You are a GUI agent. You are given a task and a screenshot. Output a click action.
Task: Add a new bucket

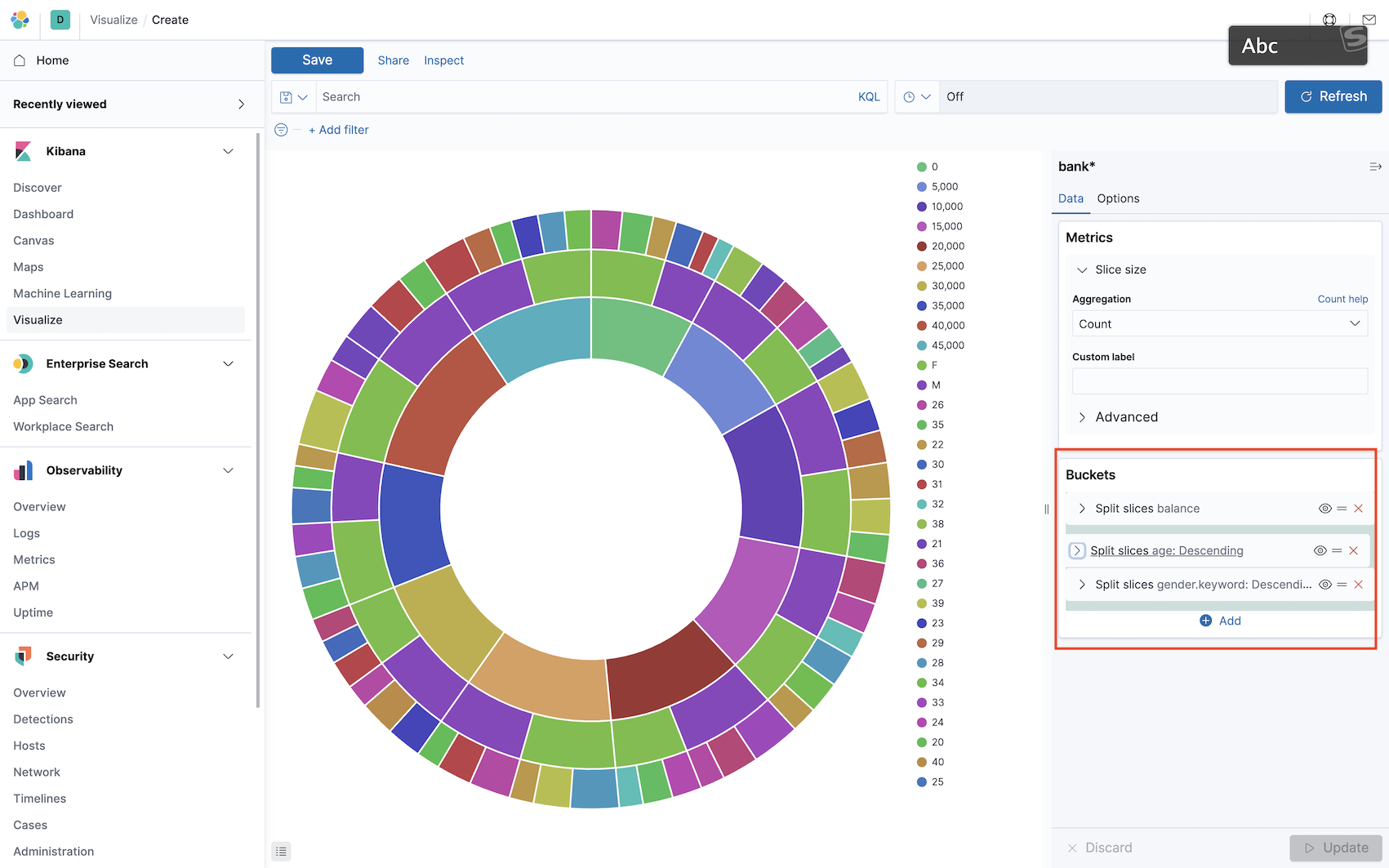(1220, 621)
